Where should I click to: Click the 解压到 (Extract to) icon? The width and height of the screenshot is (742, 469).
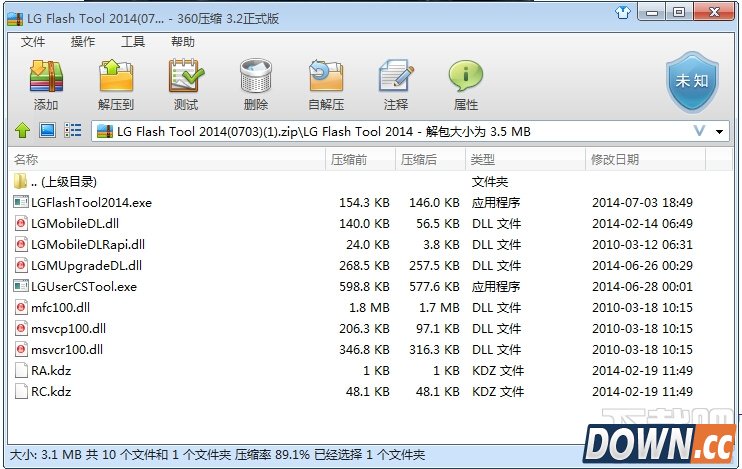coord(116,76)
